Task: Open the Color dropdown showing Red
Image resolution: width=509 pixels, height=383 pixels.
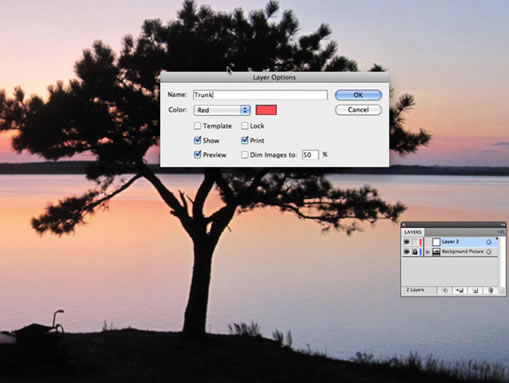Action: [222, 110]
